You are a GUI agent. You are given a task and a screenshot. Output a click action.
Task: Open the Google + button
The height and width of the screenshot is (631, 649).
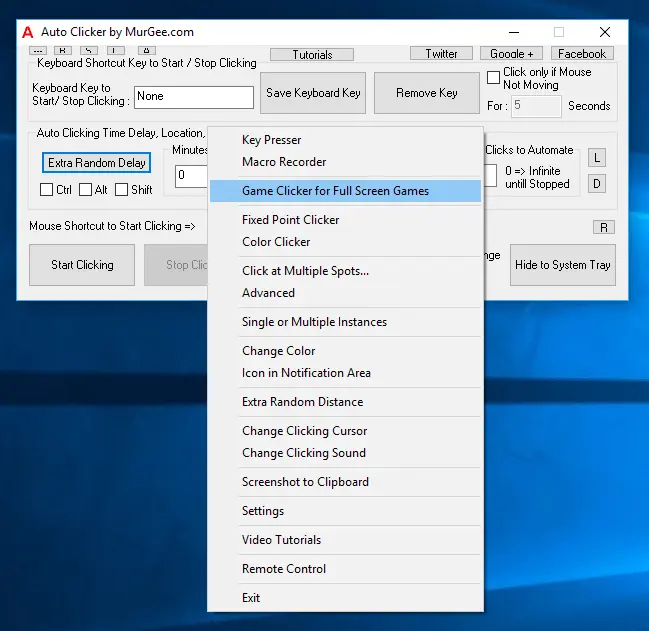512,54
